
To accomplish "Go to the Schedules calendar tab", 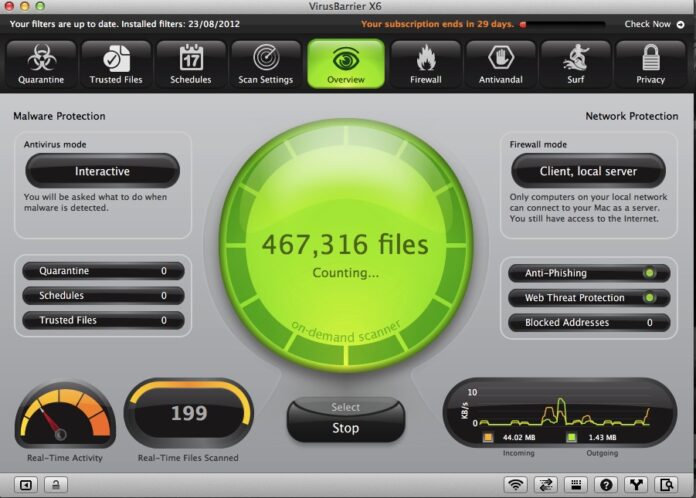I will click(190, 64).
